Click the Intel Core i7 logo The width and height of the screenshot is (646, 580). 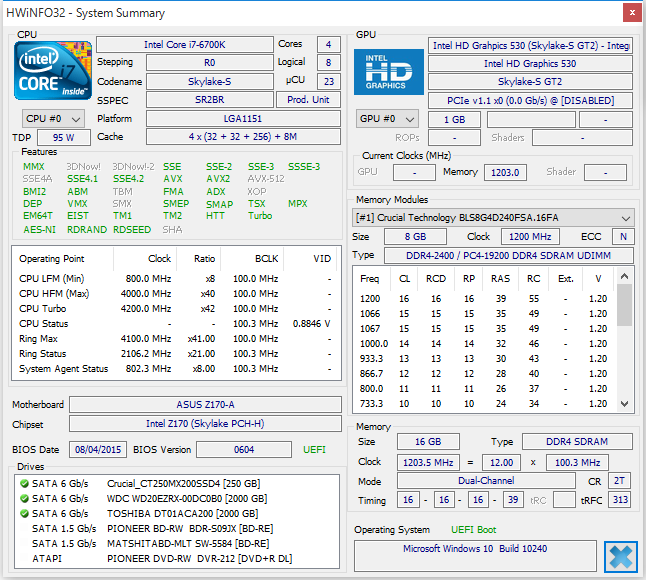pos(53,70)
